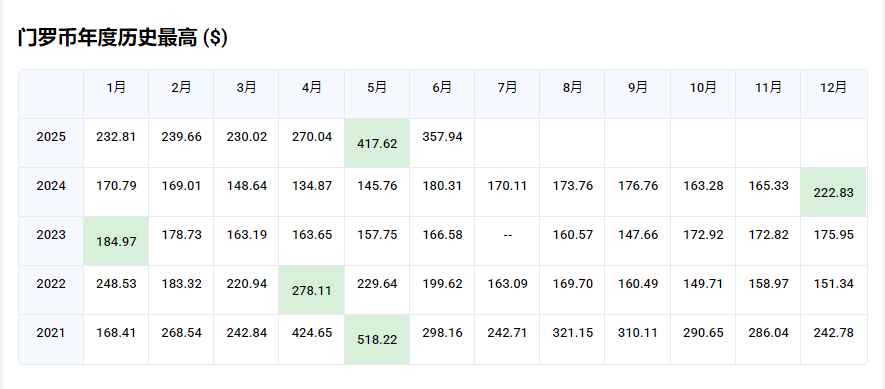Select the 2023 row label

[51, 235]
